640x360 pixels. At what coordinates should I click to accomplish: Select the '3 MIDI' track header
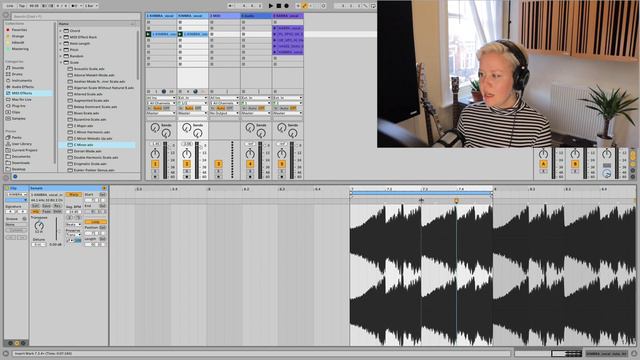point(224,16)
